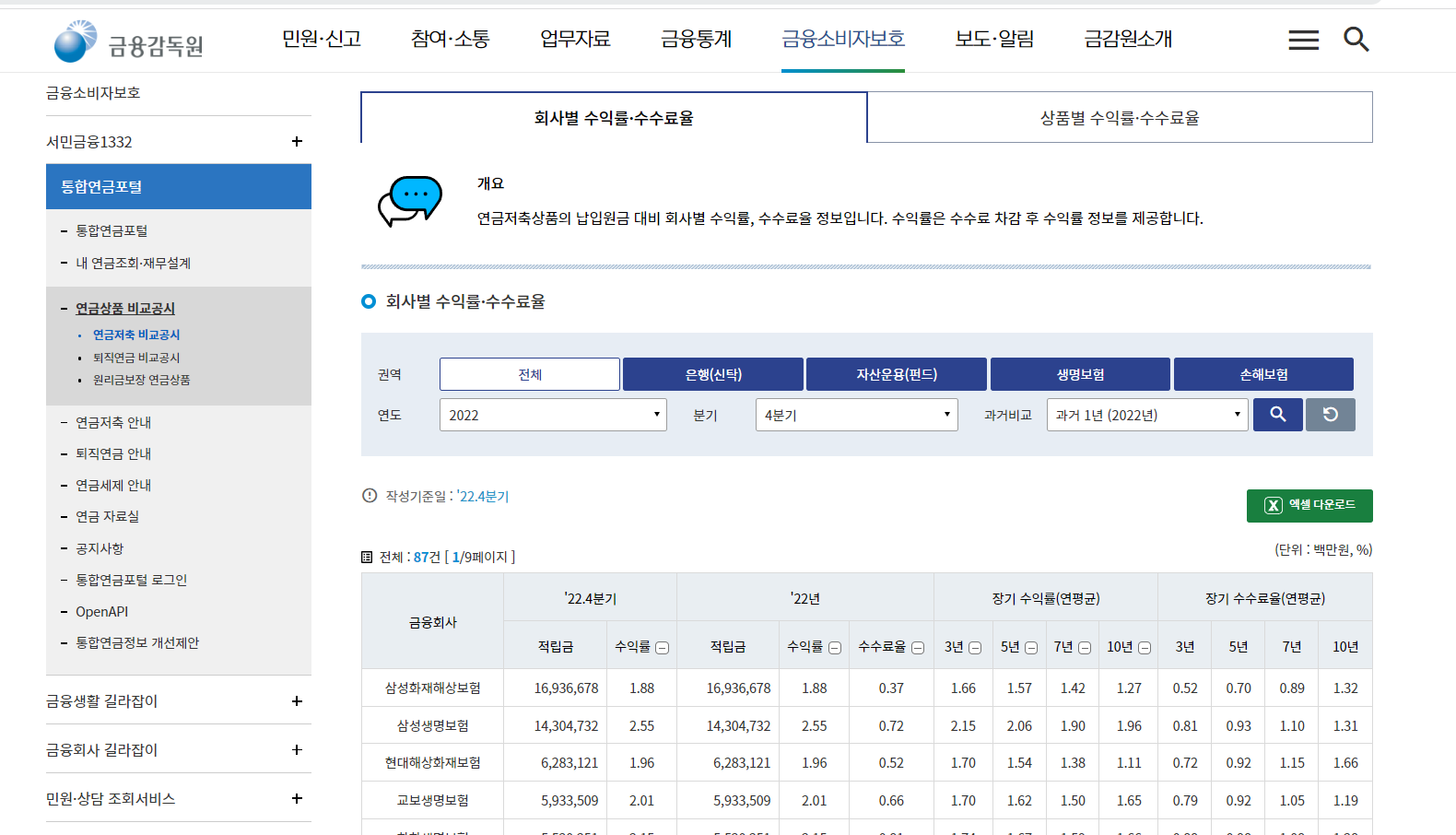This screenshot has height=835, width=1456.
Task: Select the 손해보험 권역 filter
Action: click(x=1263, y=374)
